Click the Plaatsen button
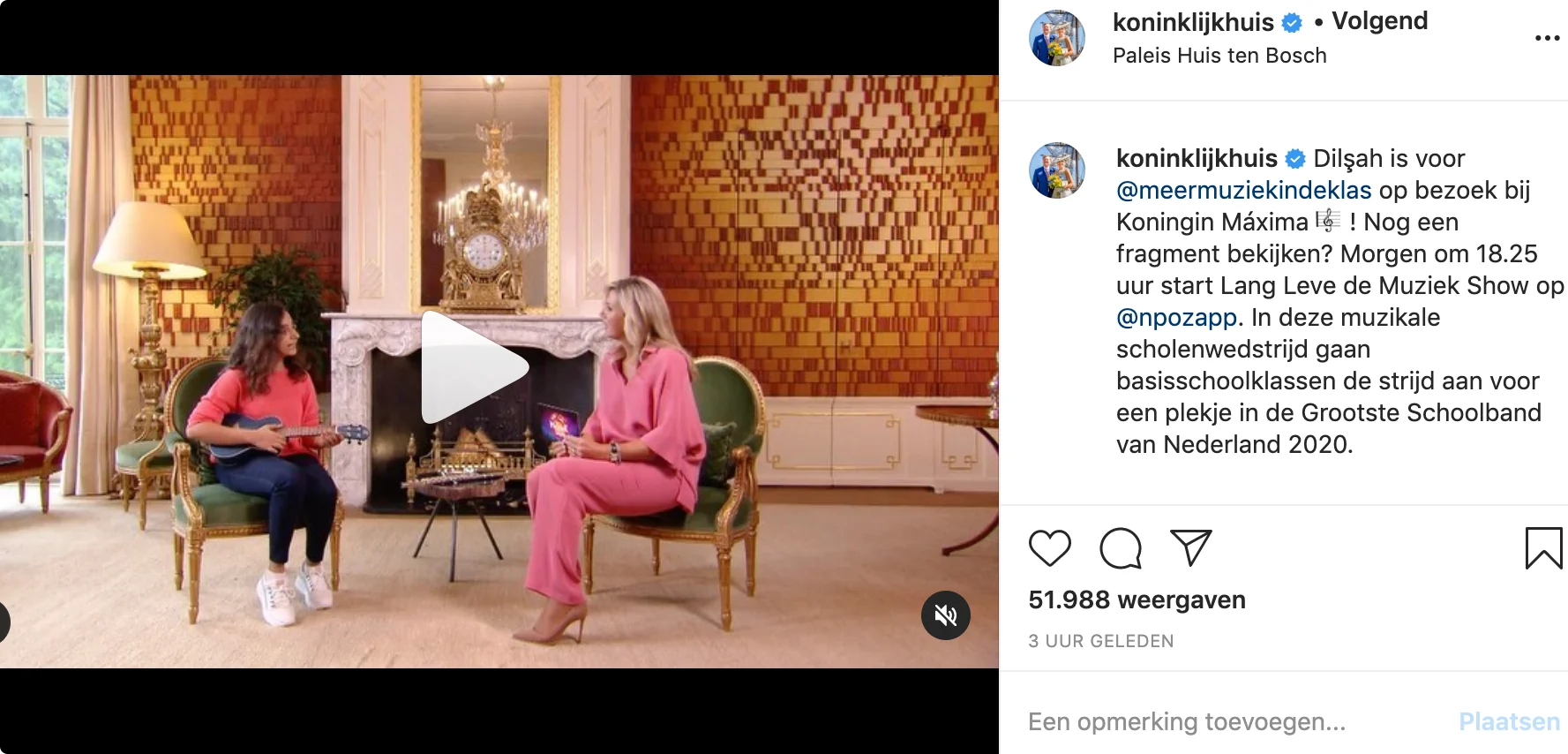The height and width of the screenshot is (754, 1568). pyautogui.click(x=1509, y=721)
